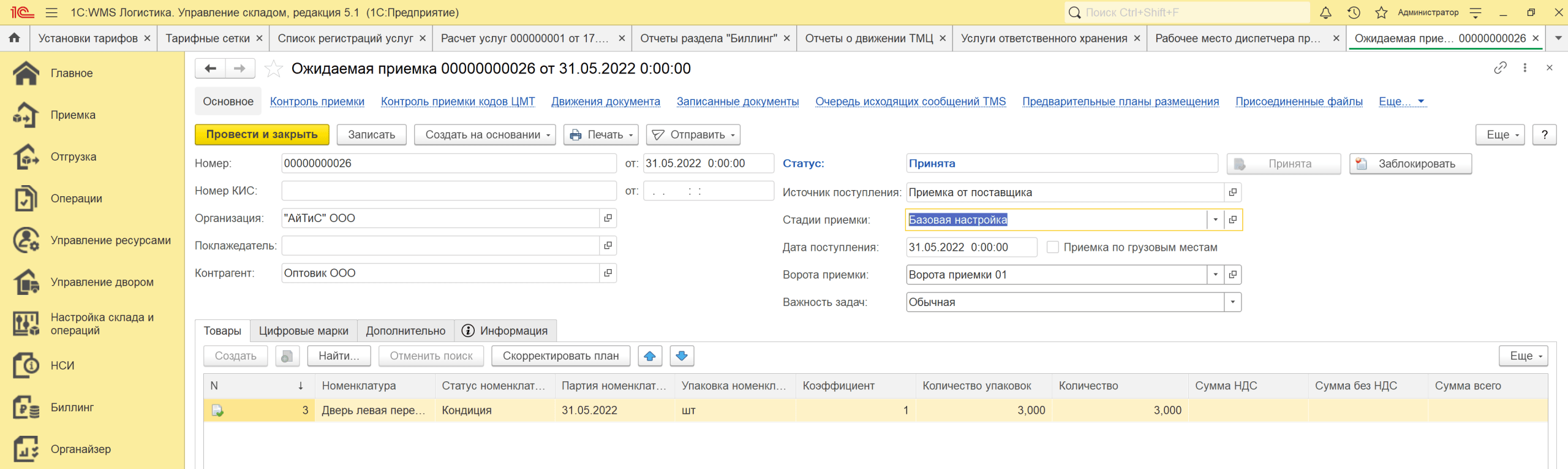Screen dimensions: 1568x469
Task: Copy the document link via chain icon
Action: tap(1500, 68)
